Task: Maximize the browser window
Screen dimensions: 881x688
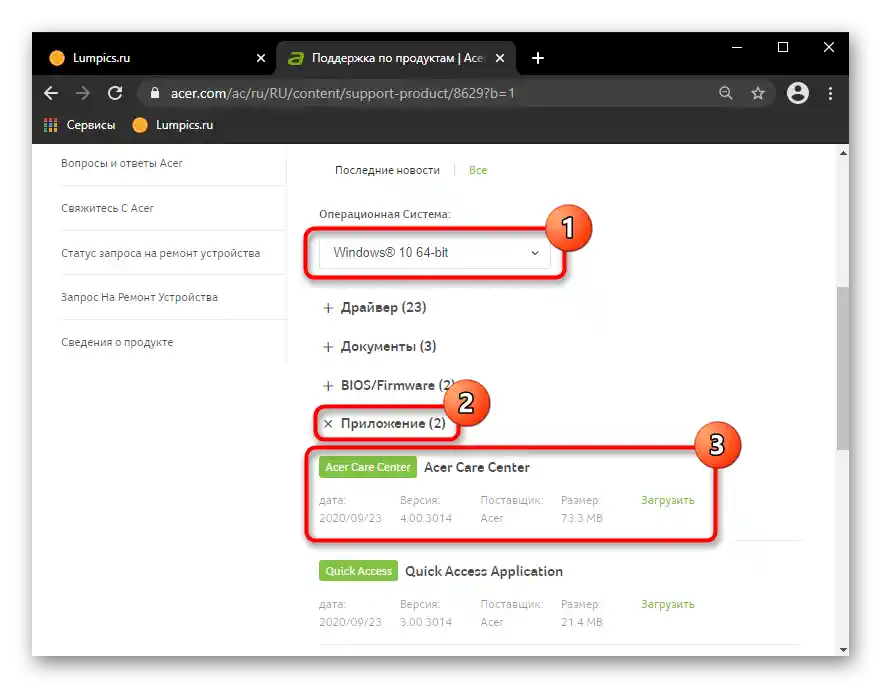Action: click(x=783, y=47)
